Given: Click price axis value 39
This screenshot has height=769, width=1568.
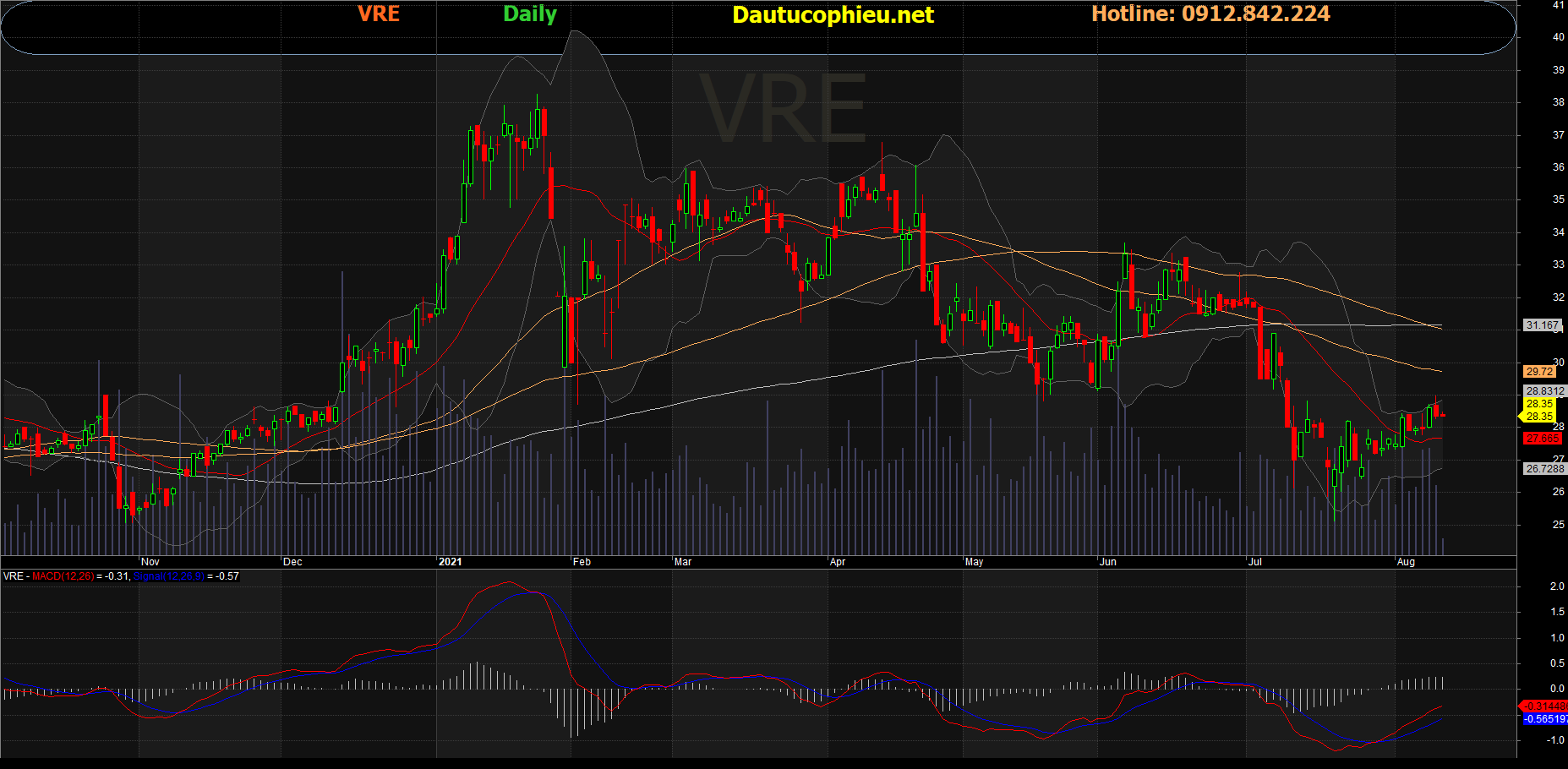Looking at the screenshot, I should click(1558, 70).
